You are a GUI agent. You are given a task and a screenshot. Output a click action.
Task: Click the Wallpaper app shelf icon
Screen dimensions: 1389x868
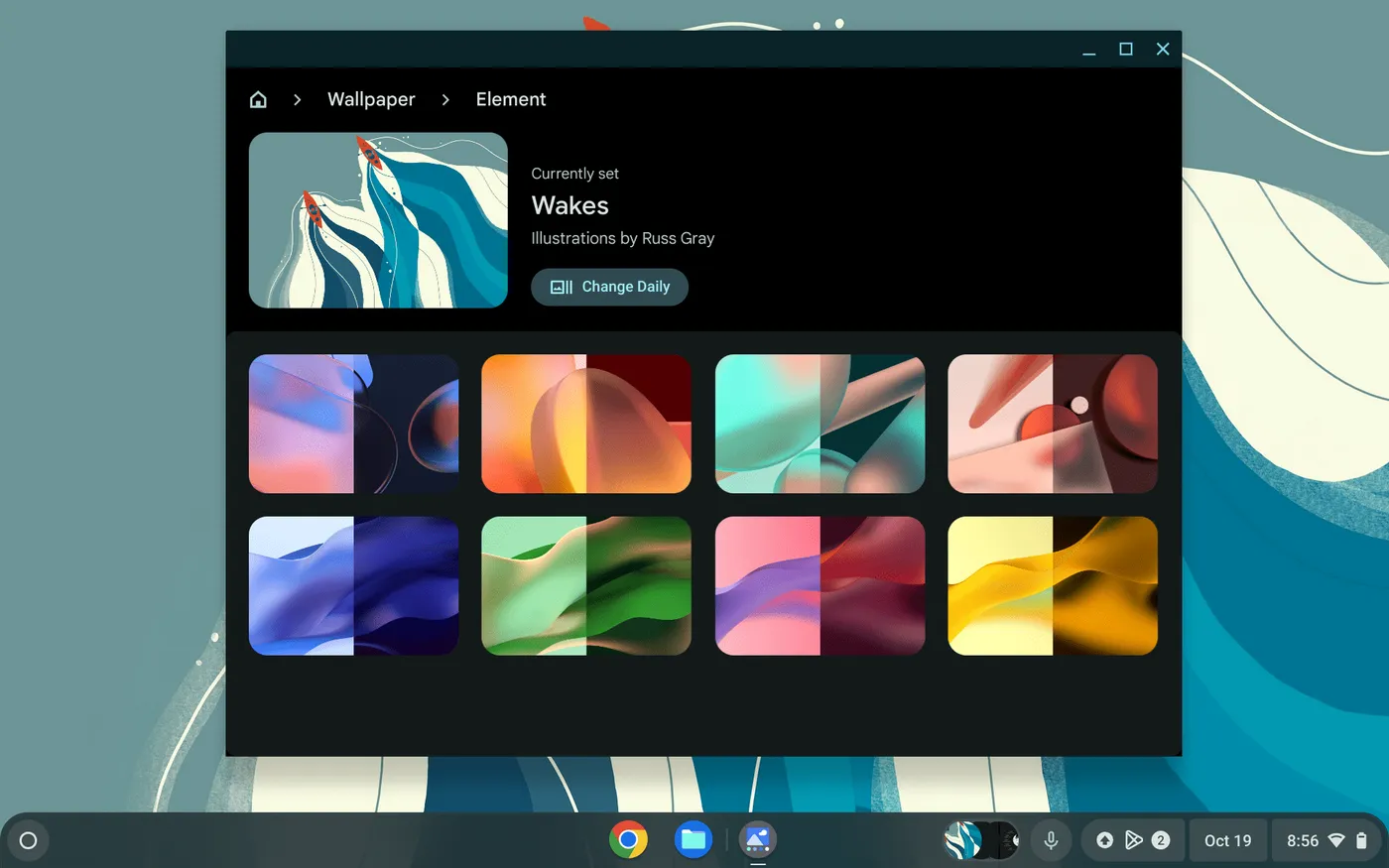pos(757,840)
